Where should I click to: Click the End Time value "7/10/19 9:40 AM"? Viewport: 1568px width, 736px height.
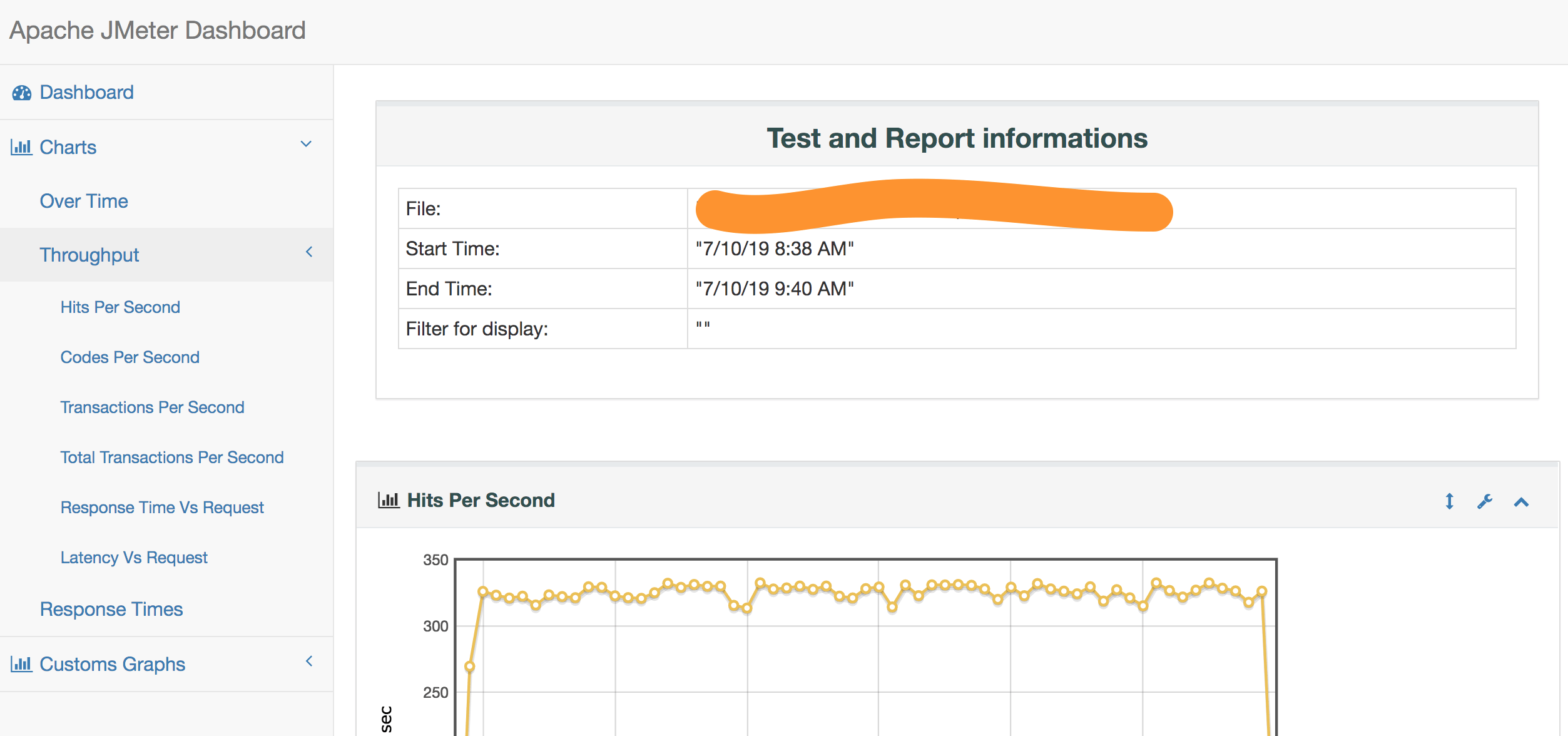(x=775, y=289)
